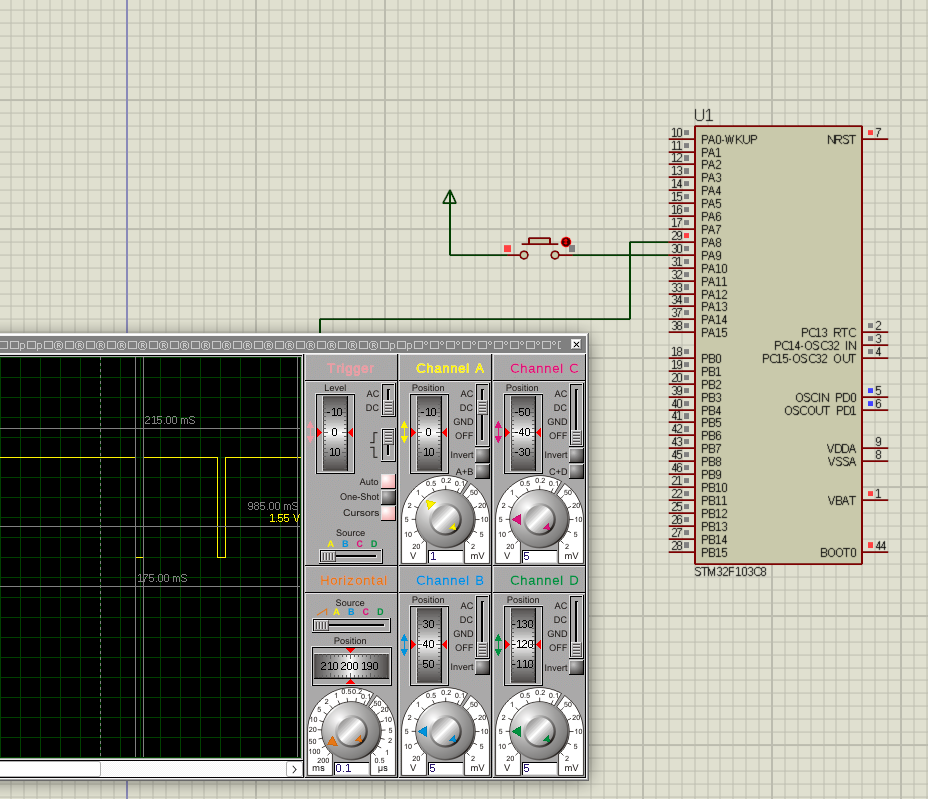Viewport: 928px width, 799px height.
Task: Enable One-Shot trigger mode
Action: pos(388,497)
